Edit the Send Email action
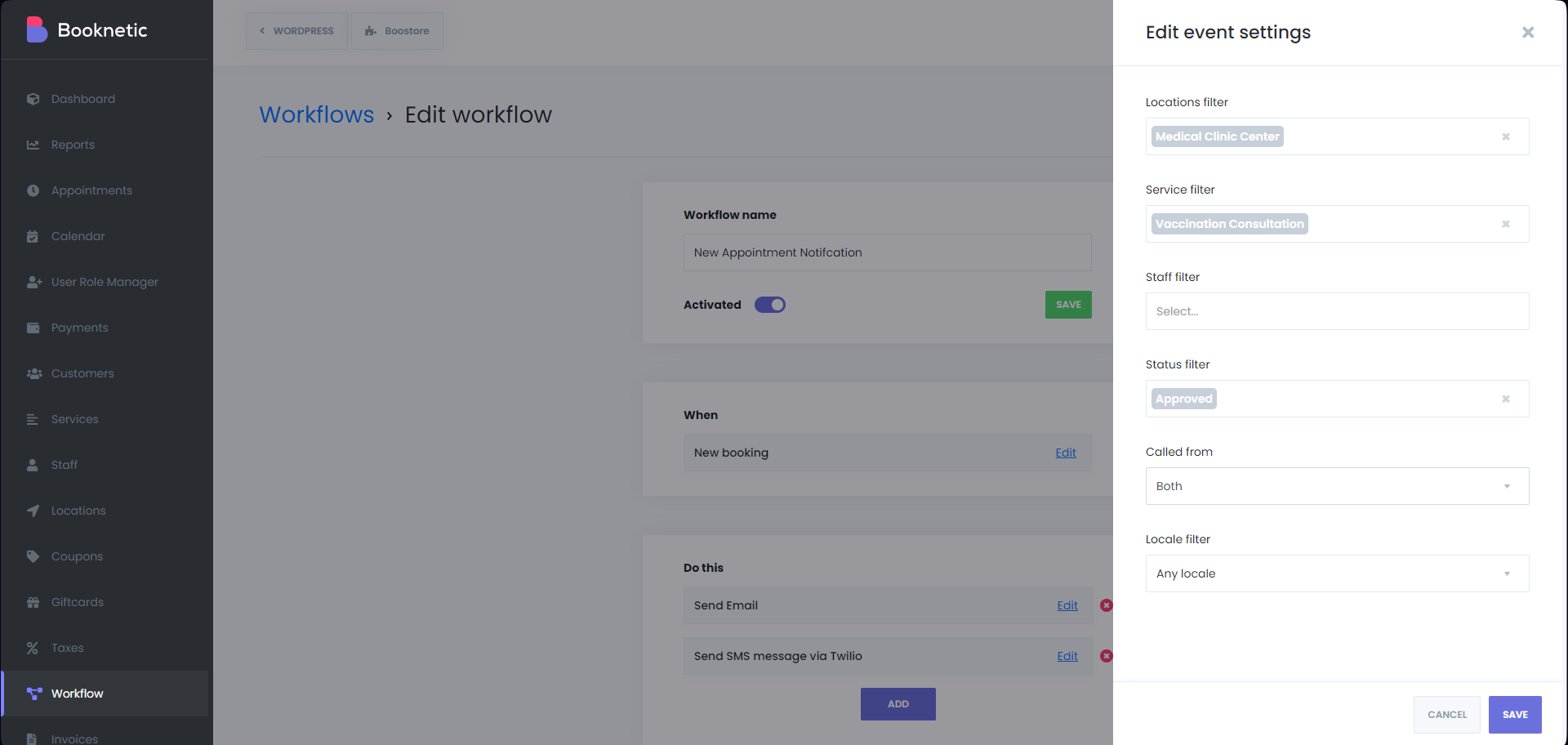This screenshot has width=1568, height=745. [1067, 605]
